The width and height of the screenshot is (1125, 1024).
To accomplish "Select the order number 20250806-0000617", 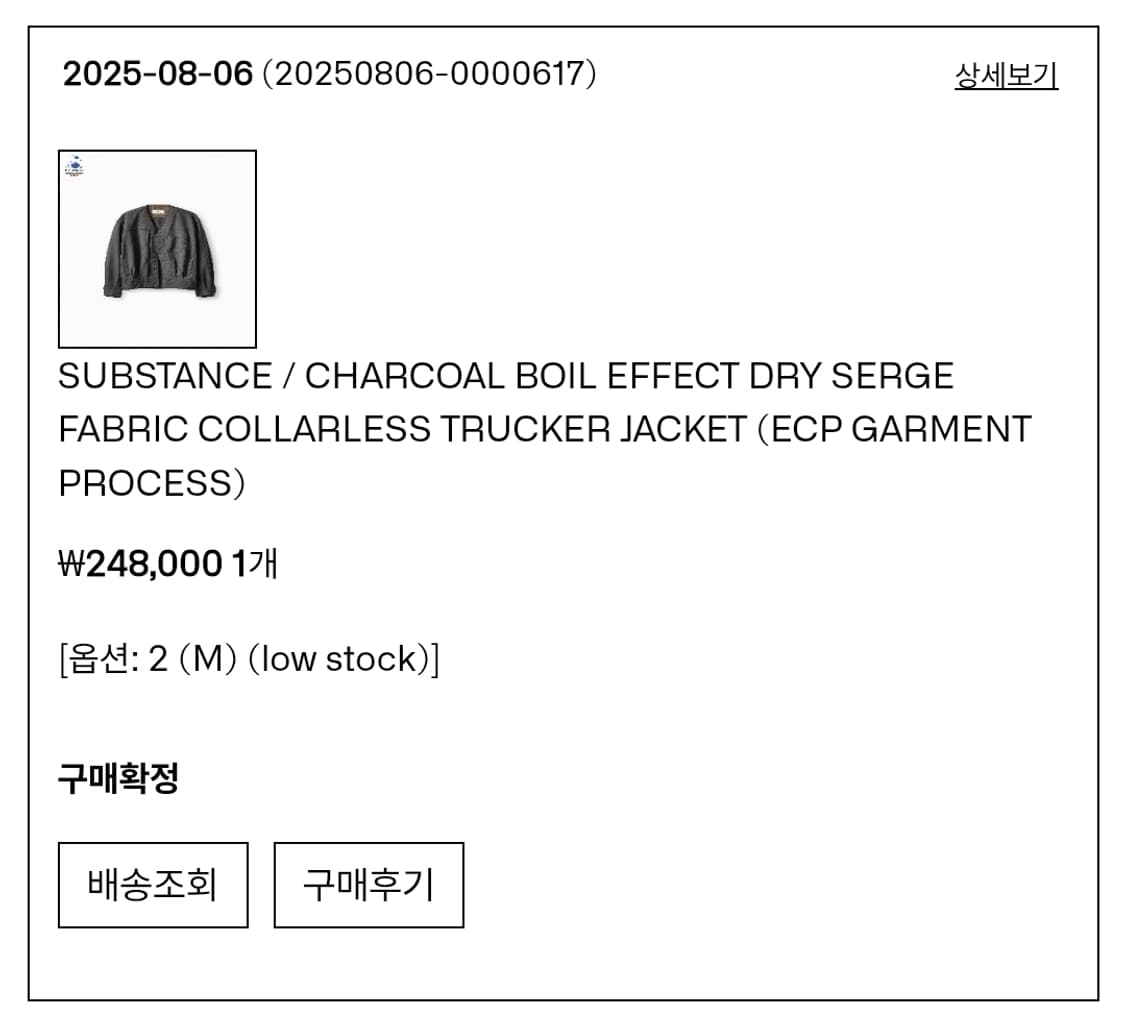I will tap(429, 74).
